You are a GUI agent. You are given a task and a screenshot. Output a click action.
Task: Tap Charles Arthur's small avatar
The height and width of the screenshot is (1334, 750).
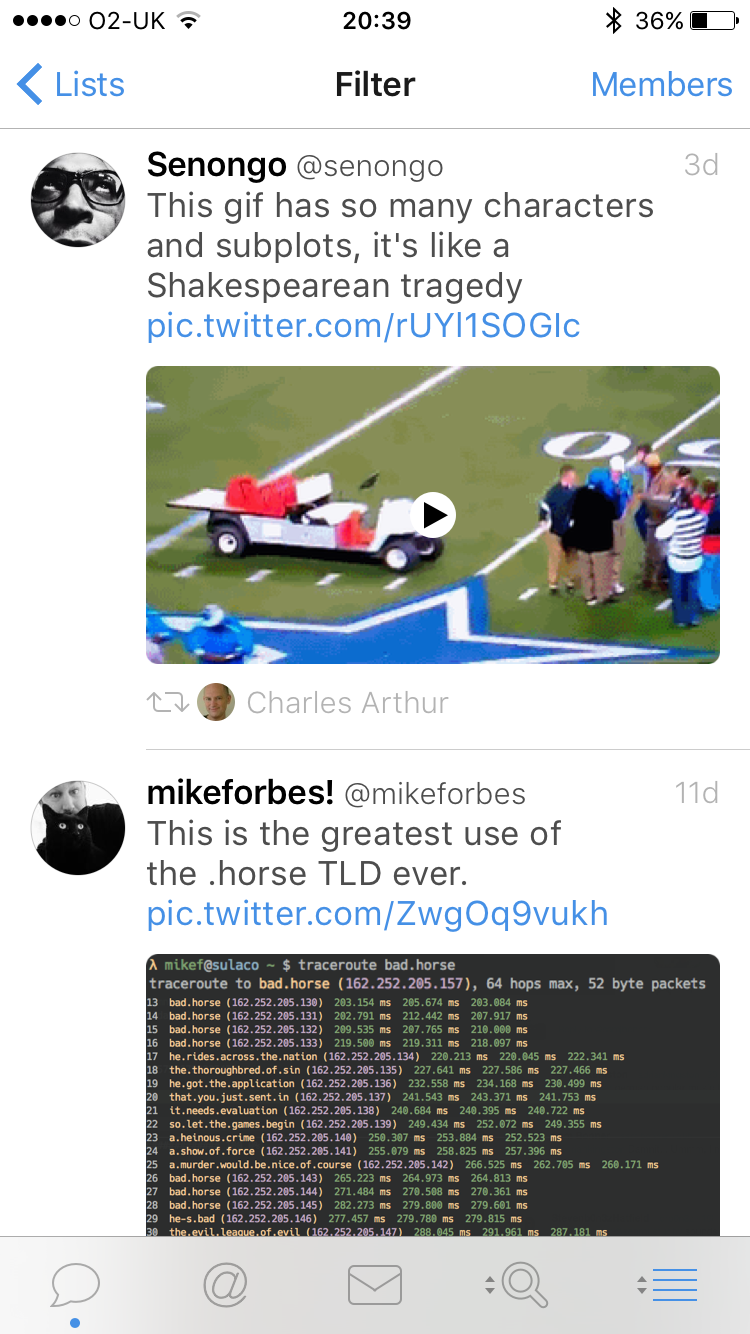click(x=216, y=702)
